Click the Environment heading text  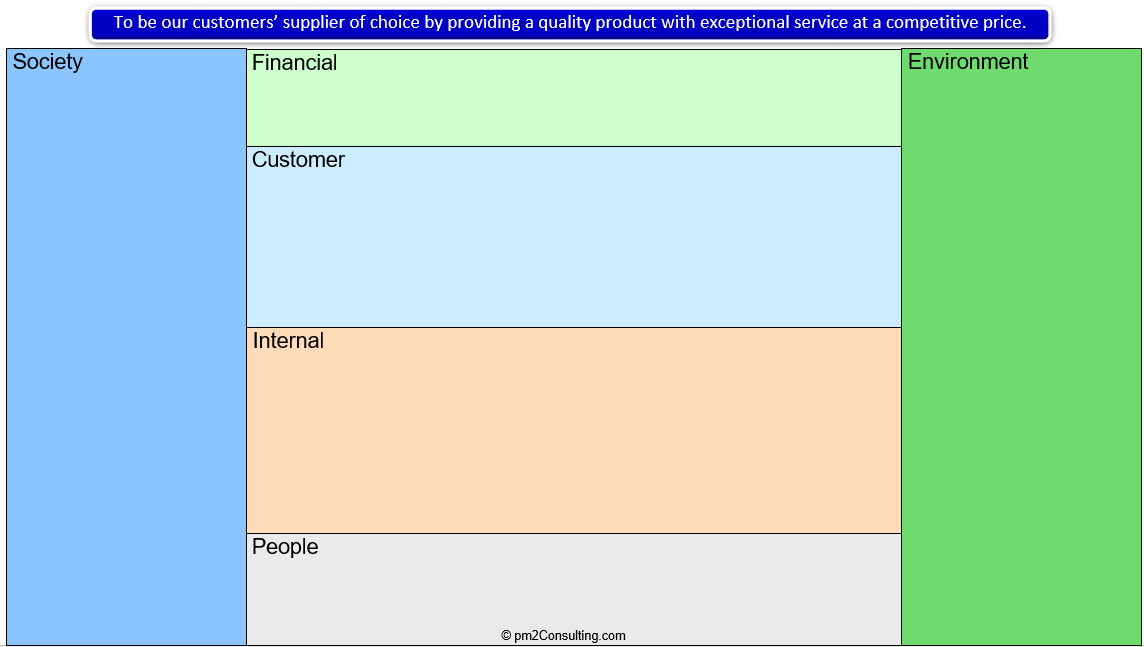pyautogui.click(x=967, y=62)
